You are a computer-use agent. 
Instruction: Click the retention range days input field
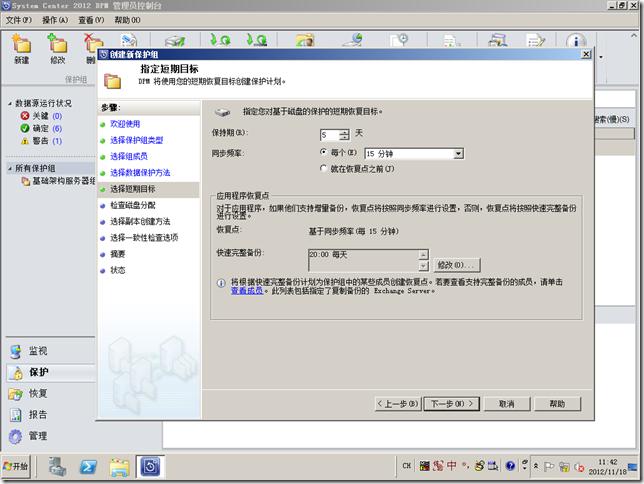330,135
